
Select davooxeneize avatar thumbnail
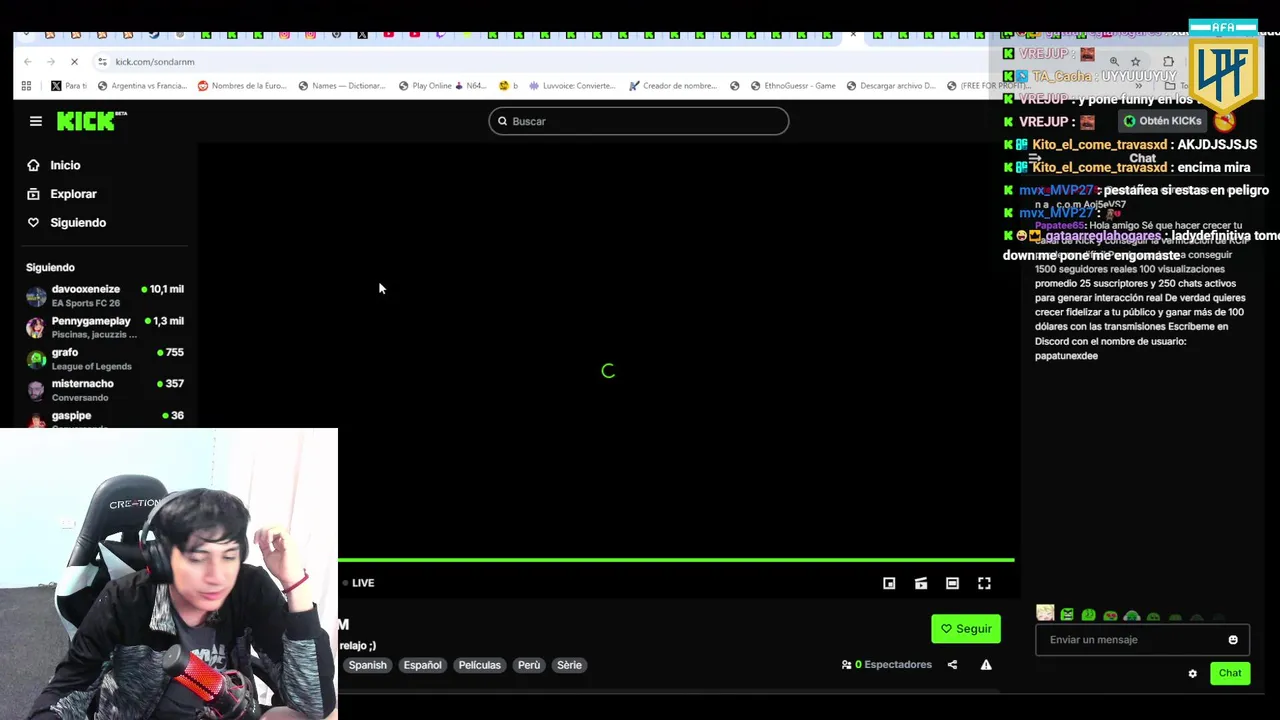click(36, 296)
